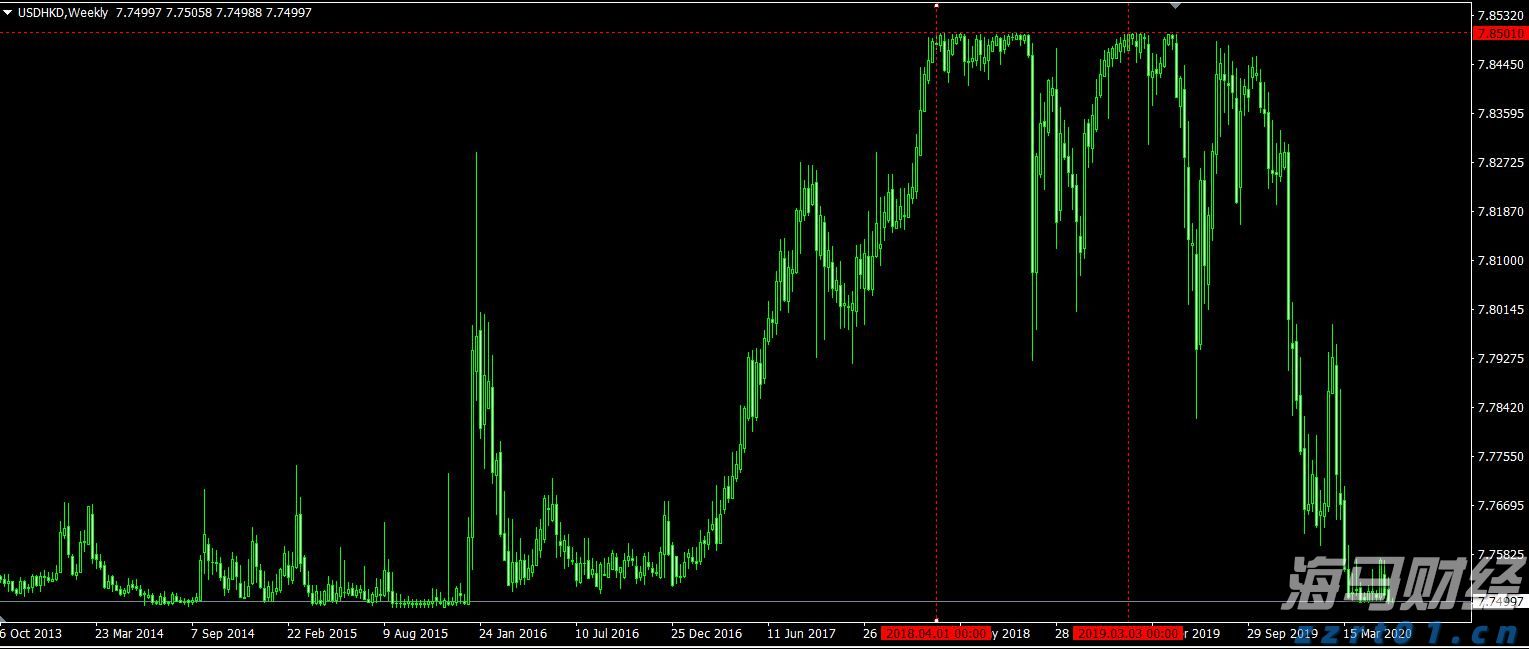Click the 7.85320 price axis label

point(1499,14)
